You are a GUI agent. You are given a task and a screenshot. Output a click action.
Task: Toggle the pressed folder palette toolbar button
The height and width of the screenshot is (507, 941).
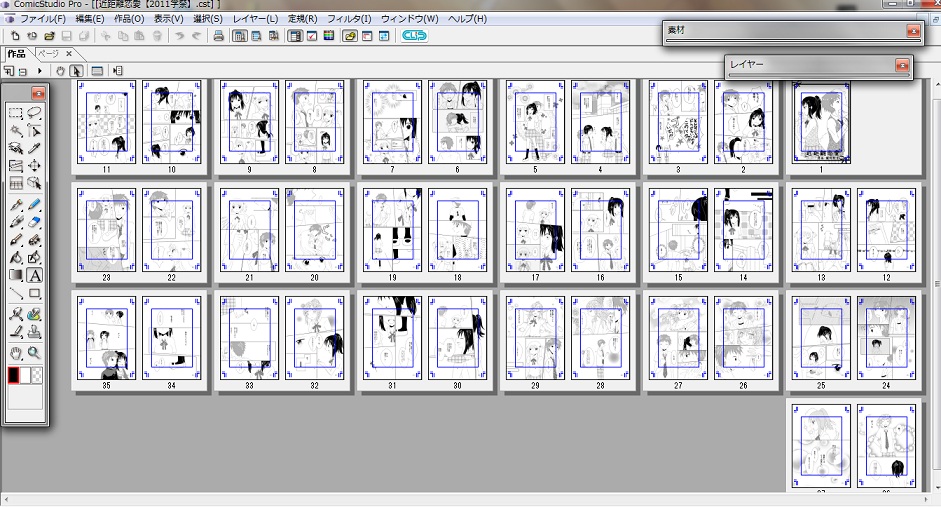(x=350, y=36)
